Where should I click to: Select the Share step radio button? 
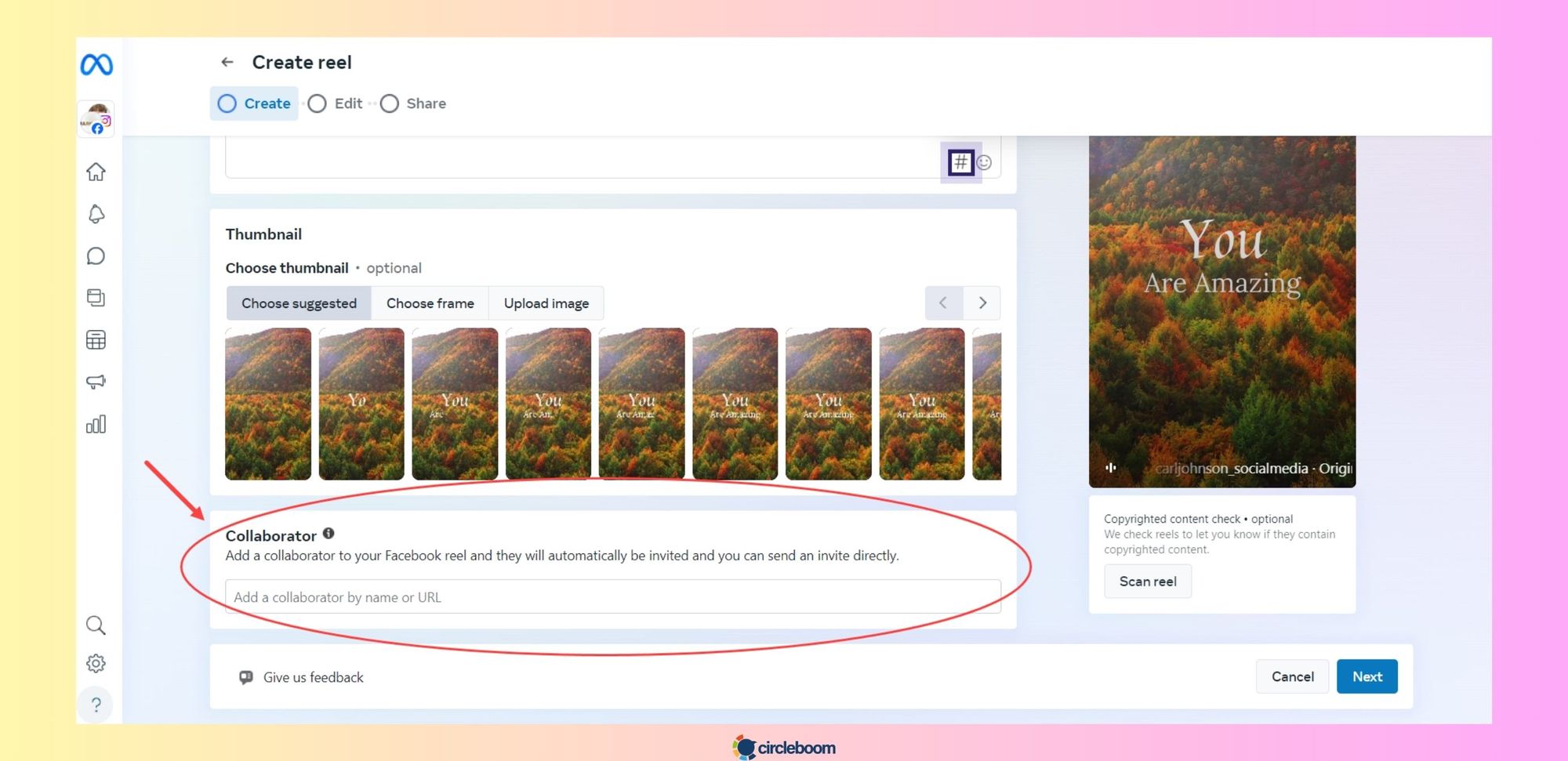(x=390, y=103)
